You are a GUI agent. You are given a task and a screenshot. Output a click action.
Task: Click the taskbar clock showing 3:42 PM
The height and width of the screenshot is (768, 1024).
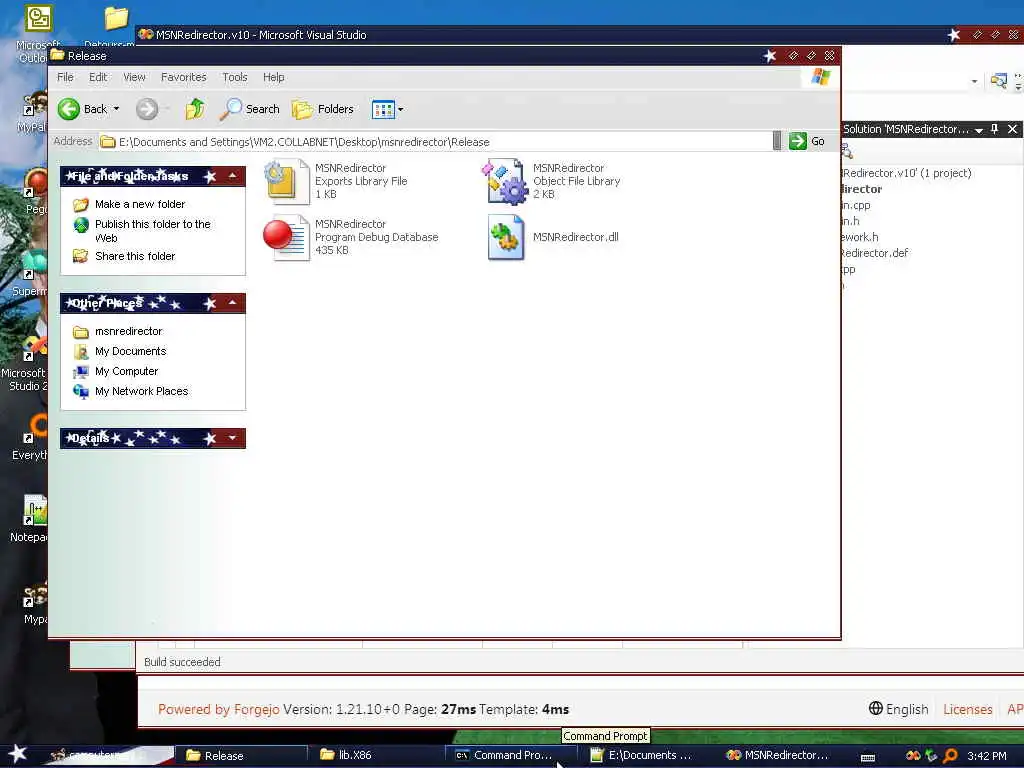(x=986, y=756)
